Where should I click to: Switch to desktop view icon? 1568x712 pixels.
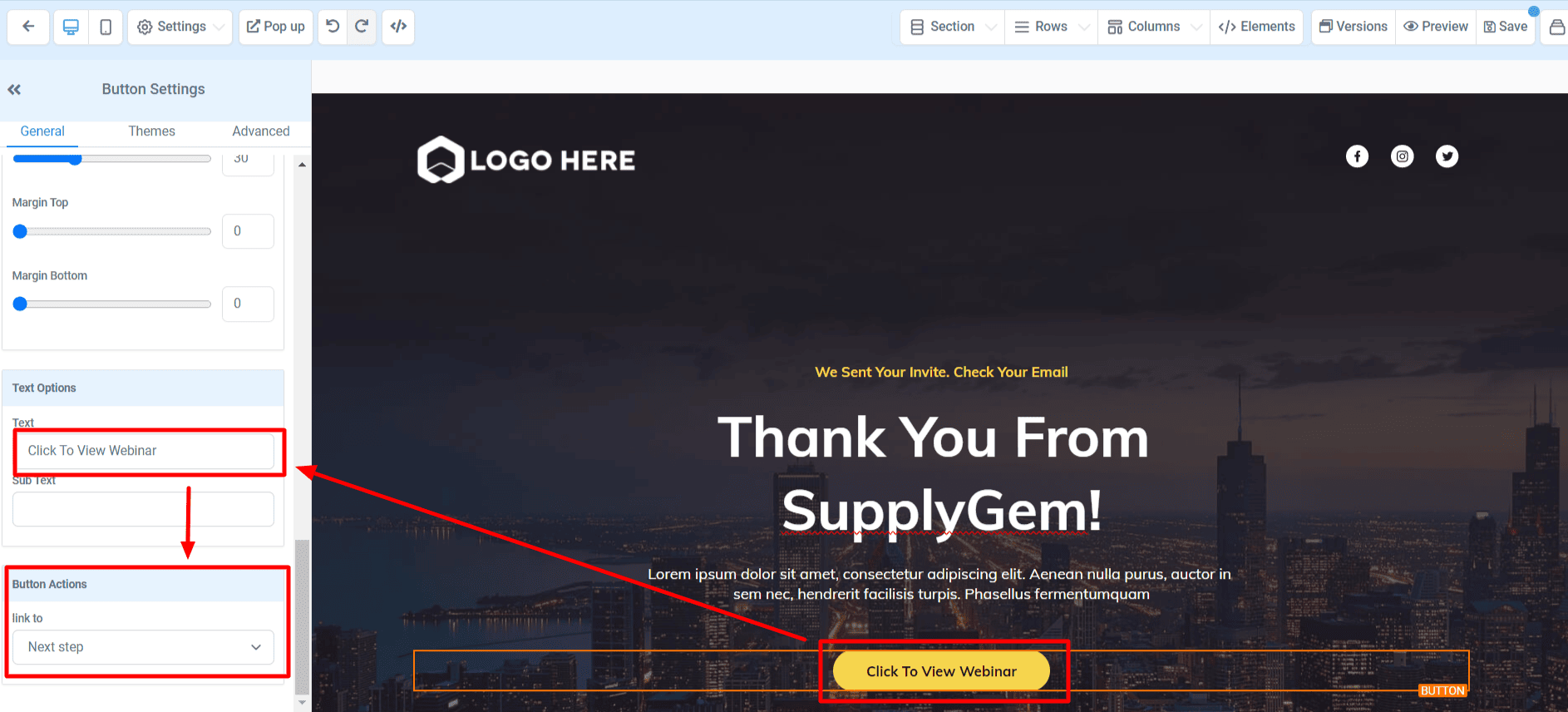tap(71, 27)
